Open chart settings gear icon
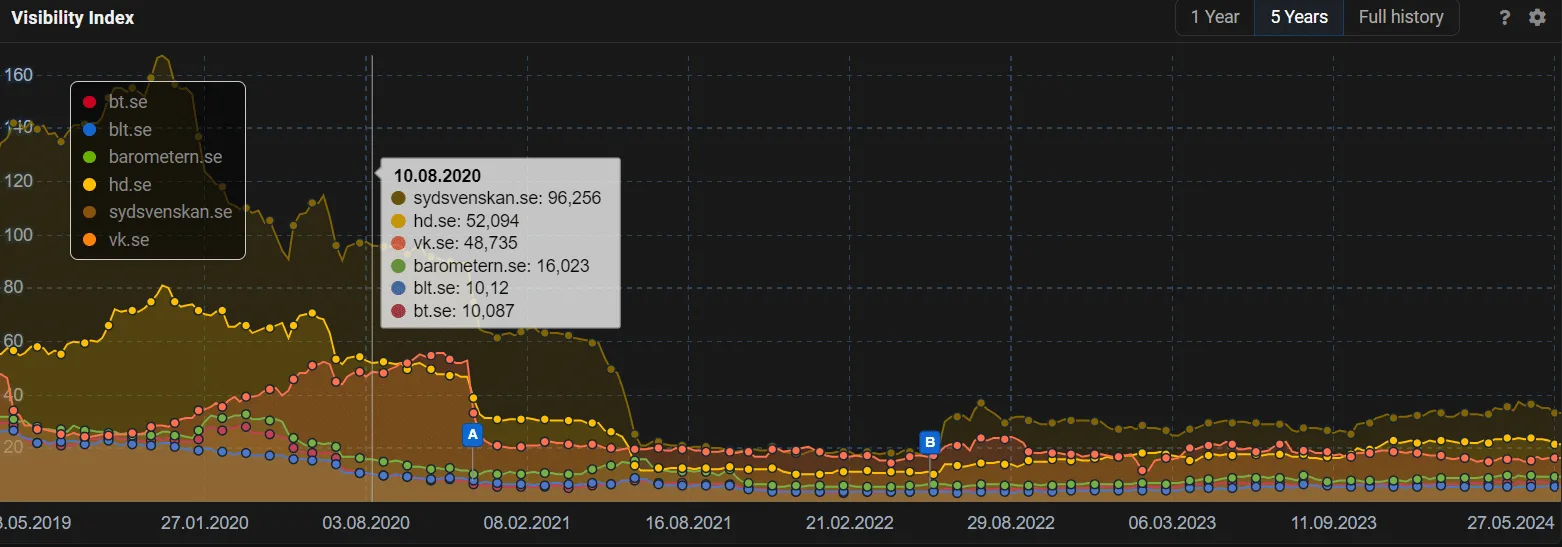1562x547 pixels. [1537, 18]
